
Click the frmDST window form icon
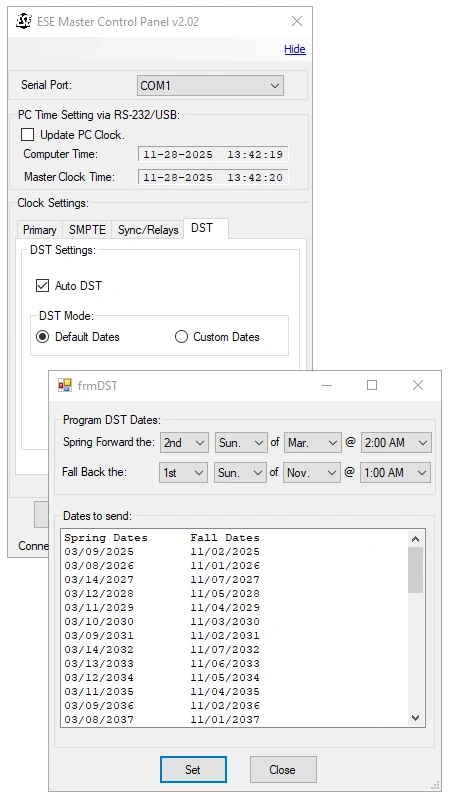pyautogui.click(x=65, y=385)
